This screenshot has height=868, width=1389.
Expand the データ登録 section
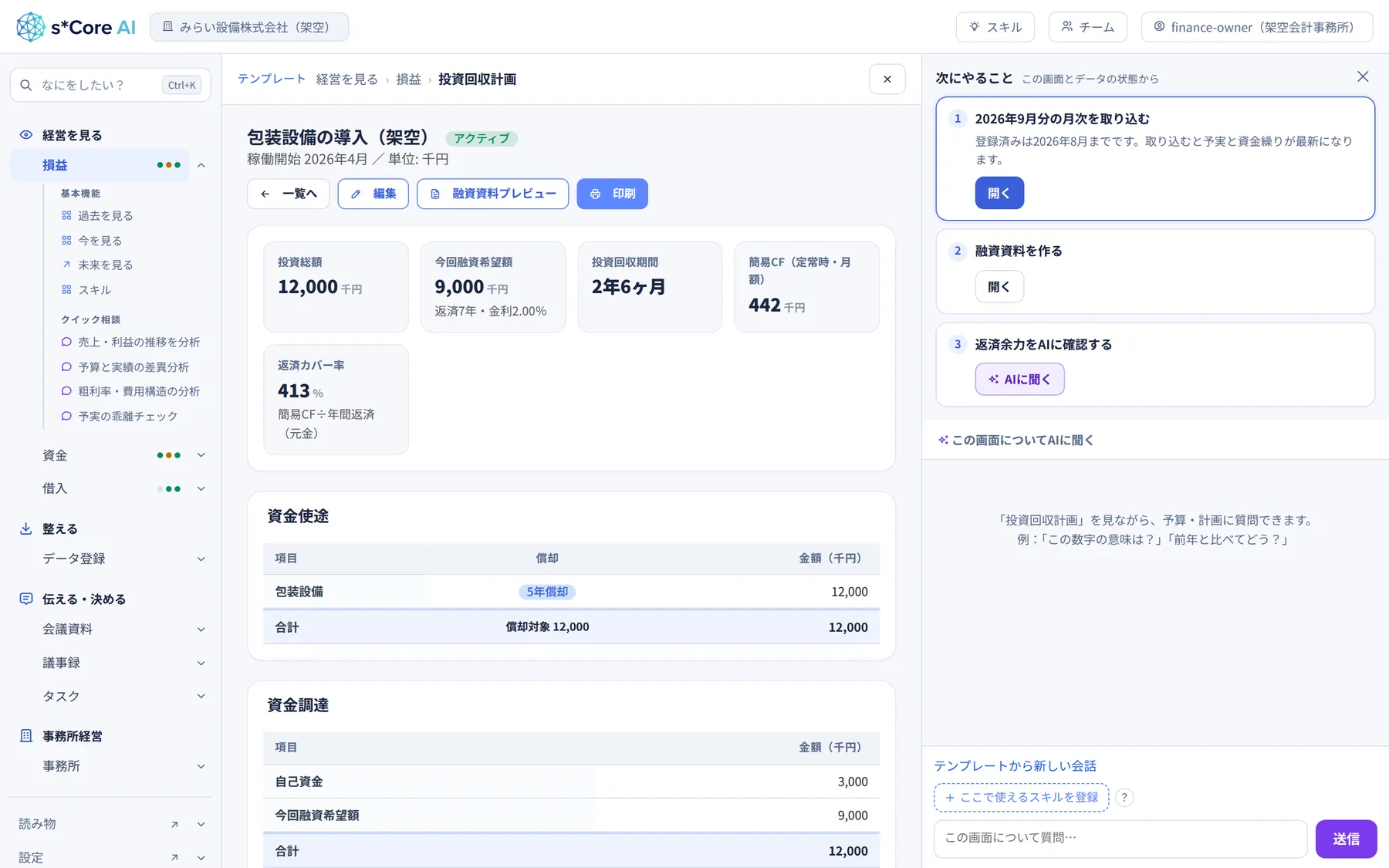coord(201,559)
